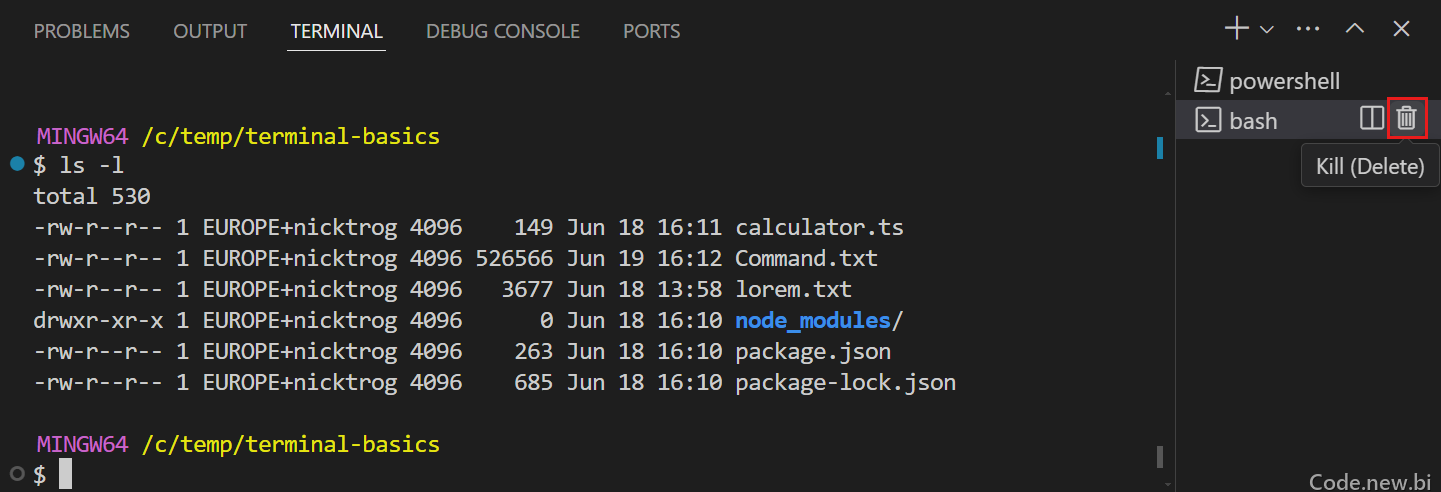1441x492 pixels.
Task: Split the bash terminal
Action: point(1372,119)
